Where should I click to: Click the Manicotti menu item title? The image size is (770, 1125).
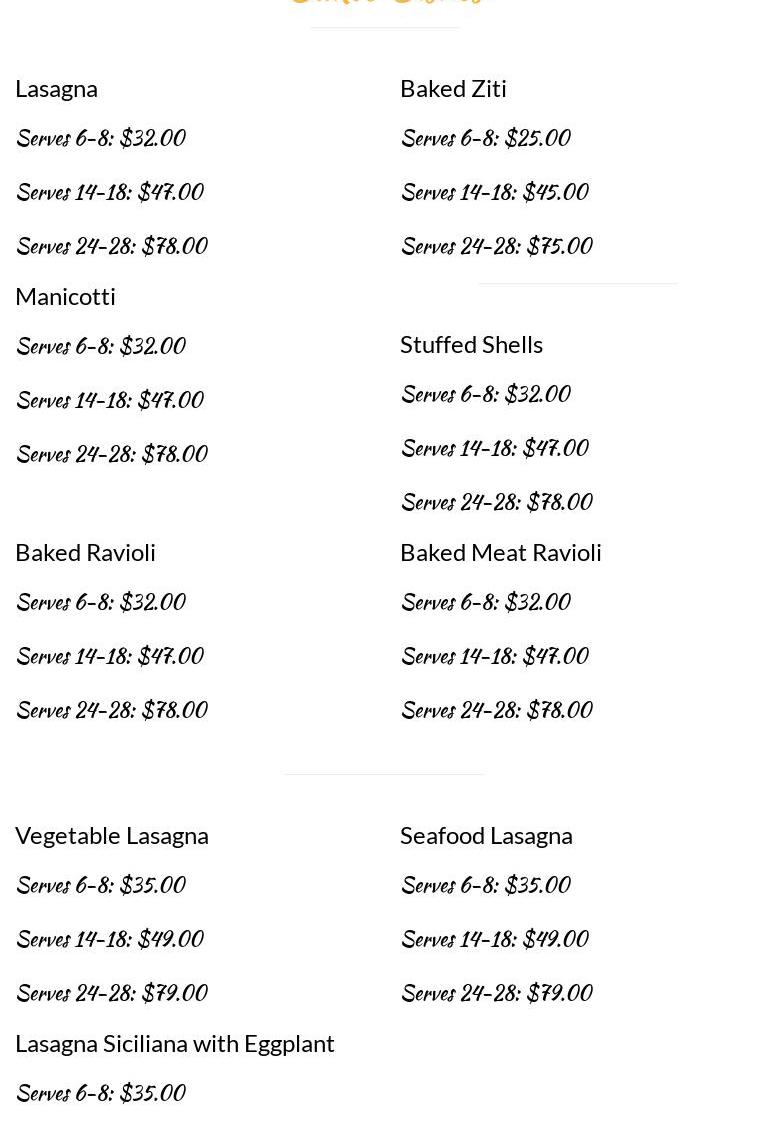click(66, 296)
